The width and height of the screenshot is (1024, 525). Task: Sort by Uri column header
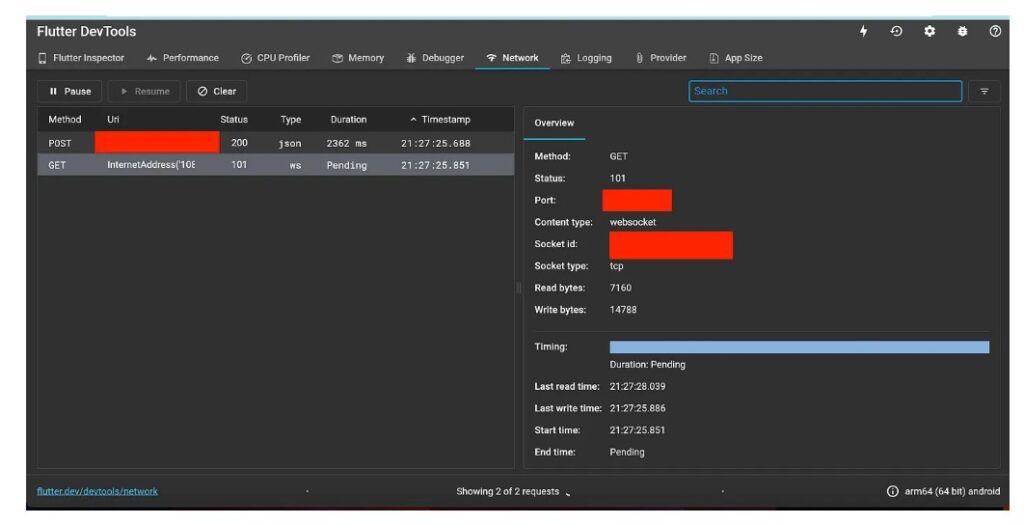pos(113,119)
